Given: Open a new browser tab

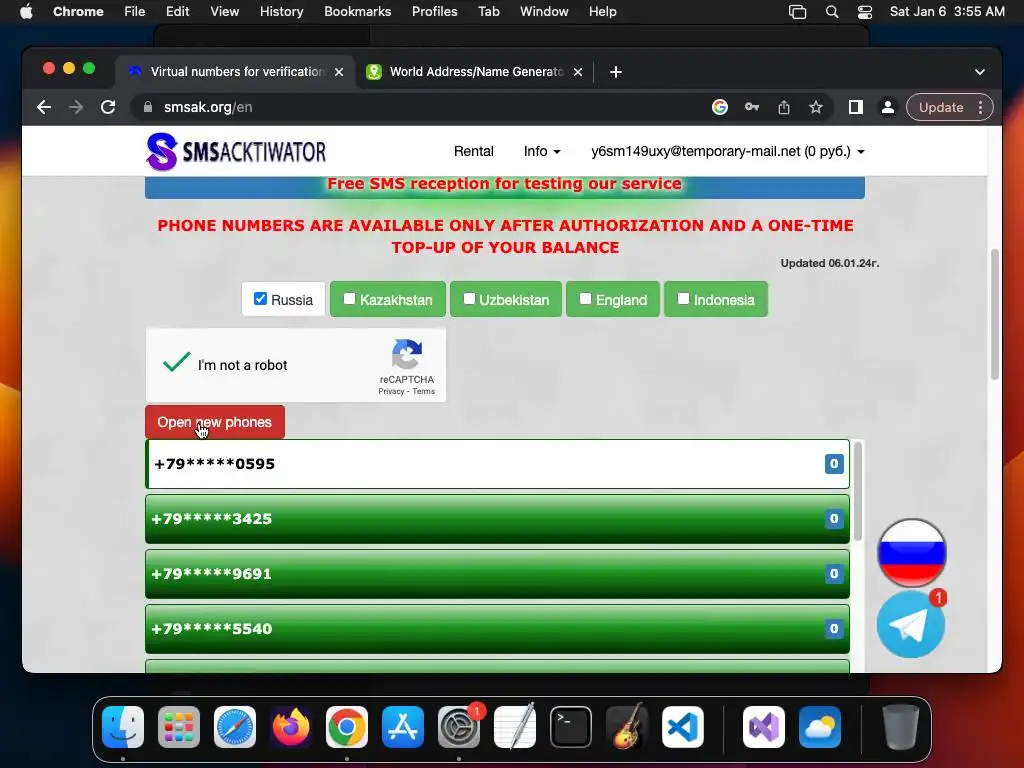Looking at the screenshot, I should click(x=615, y=72).
